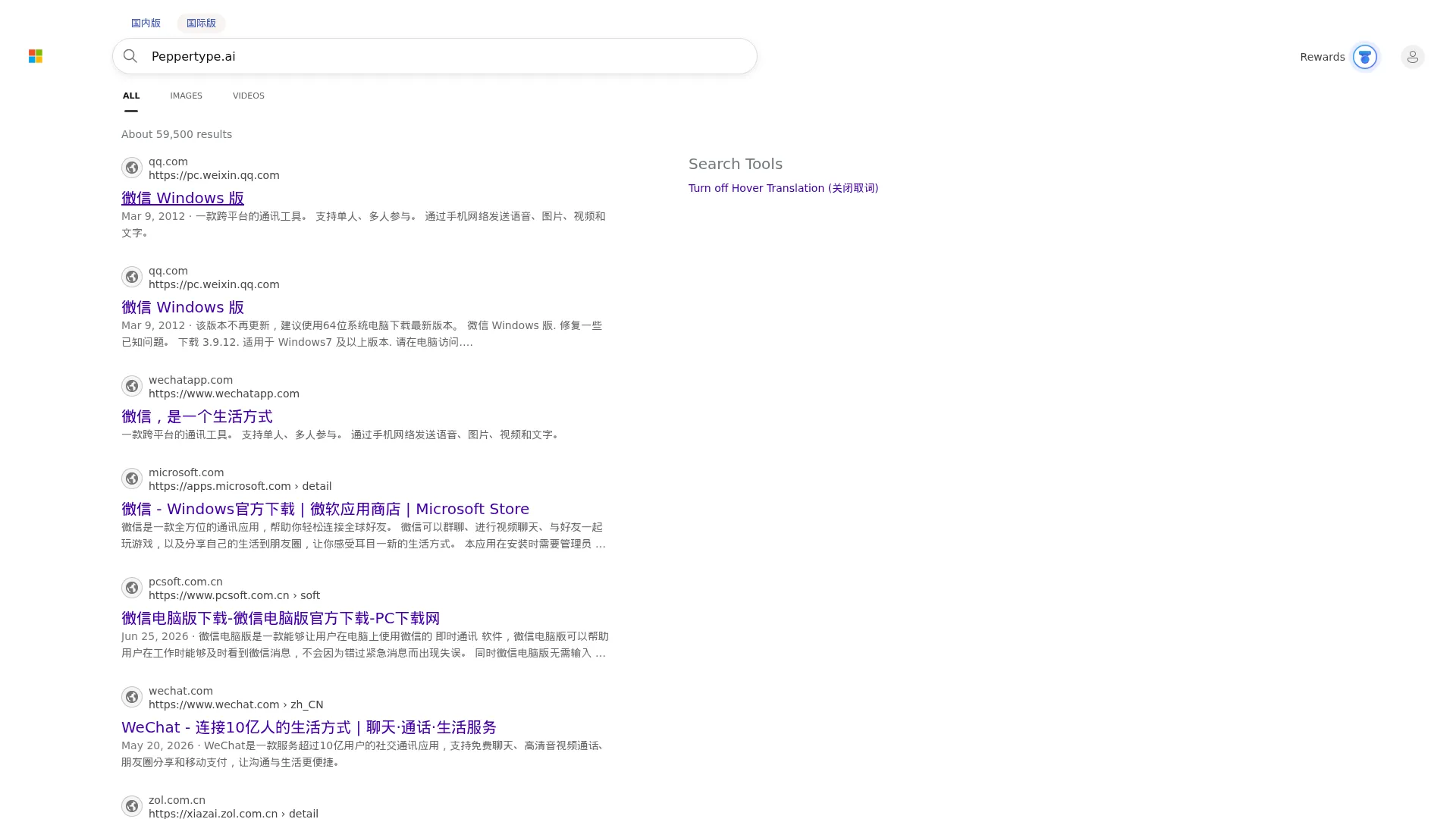Viewport: 1456px width, 819px height.
Task: Open the 微信，是一个生活方式 result link
Action: (x=196, y=416)
